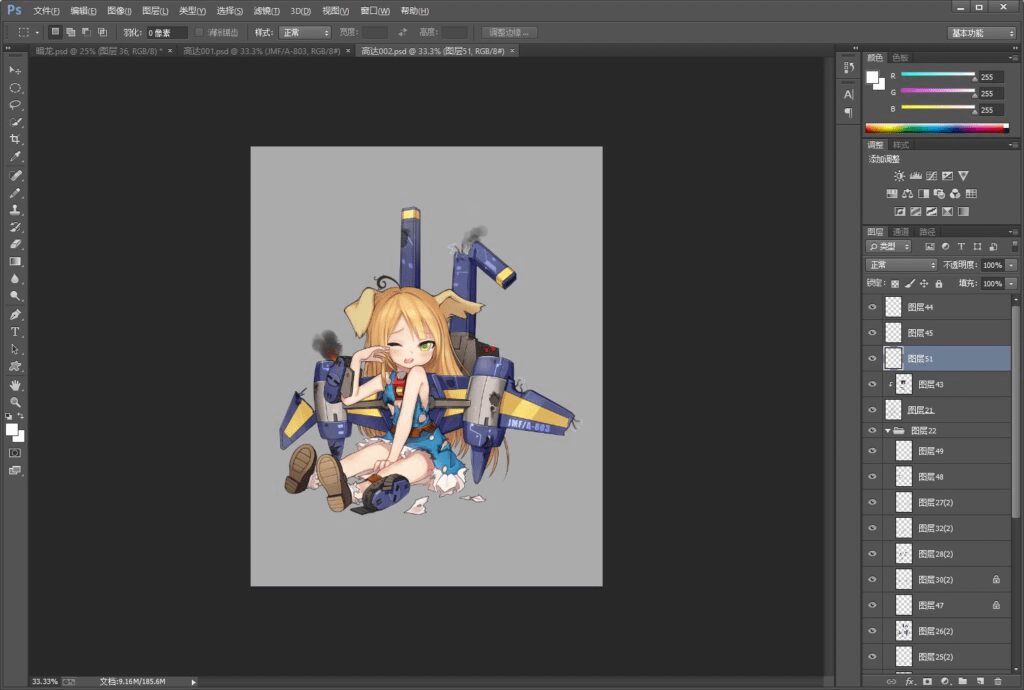Add a Channel Mixer adjustment

pos(955,193)
